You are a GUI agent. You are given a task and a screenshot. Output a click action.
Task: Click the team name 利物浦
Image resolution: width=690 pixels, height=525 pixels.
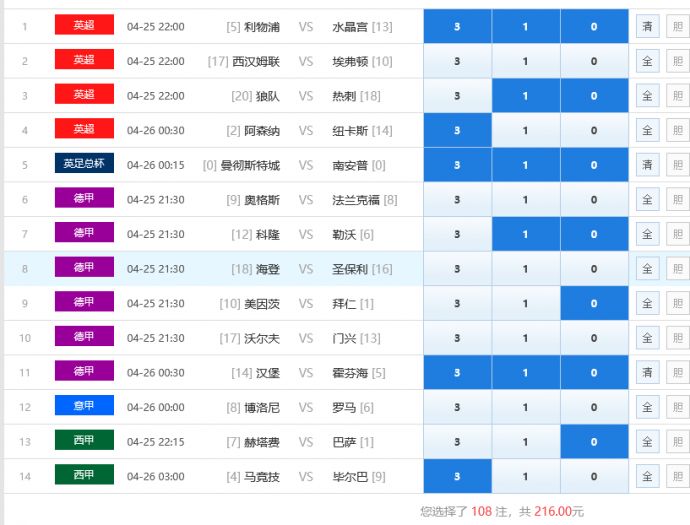point(262,27)
